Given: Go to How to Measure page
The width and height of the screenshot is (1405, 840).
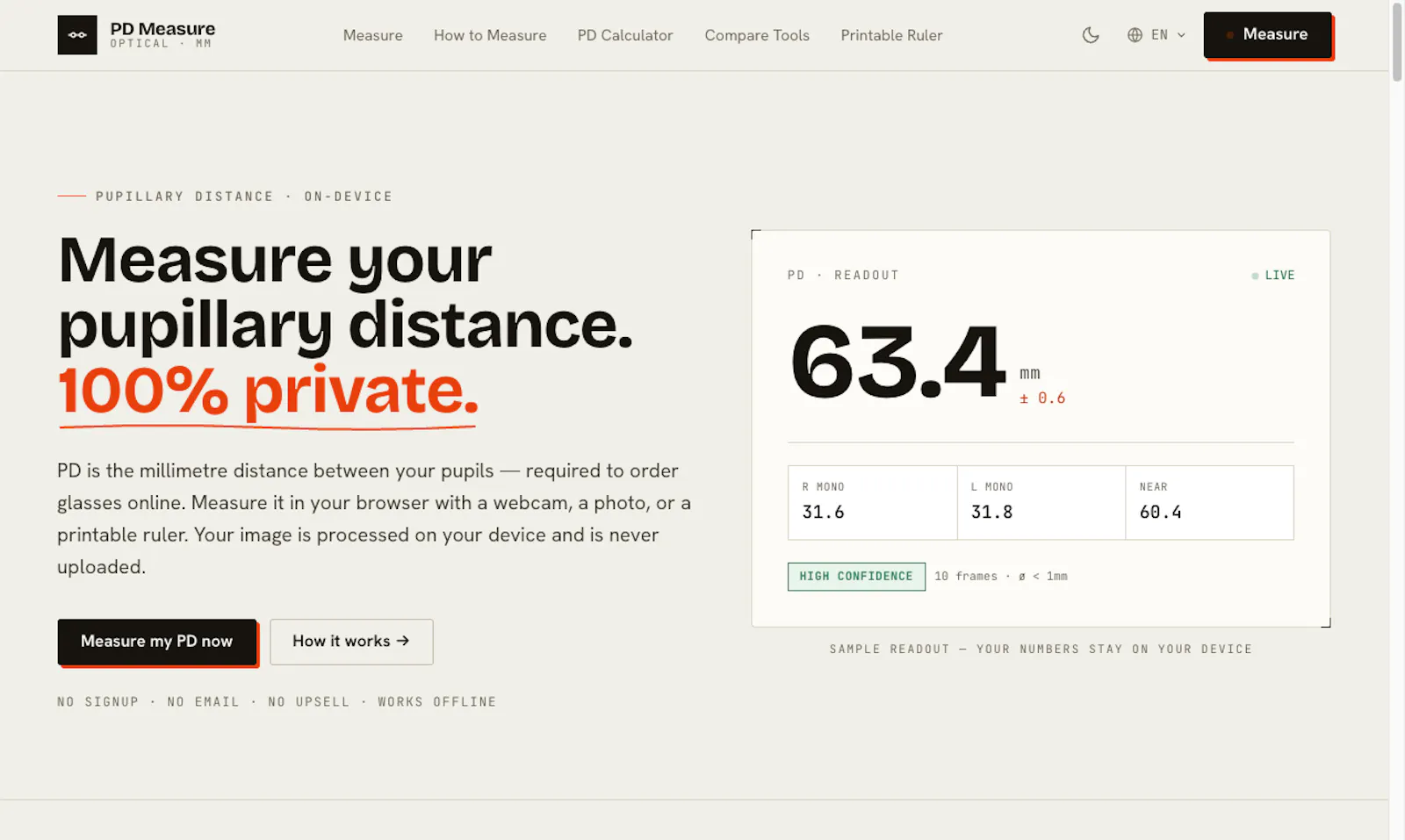Looking at the screenshot, I should pyautogui.click(x=490, y=35).
